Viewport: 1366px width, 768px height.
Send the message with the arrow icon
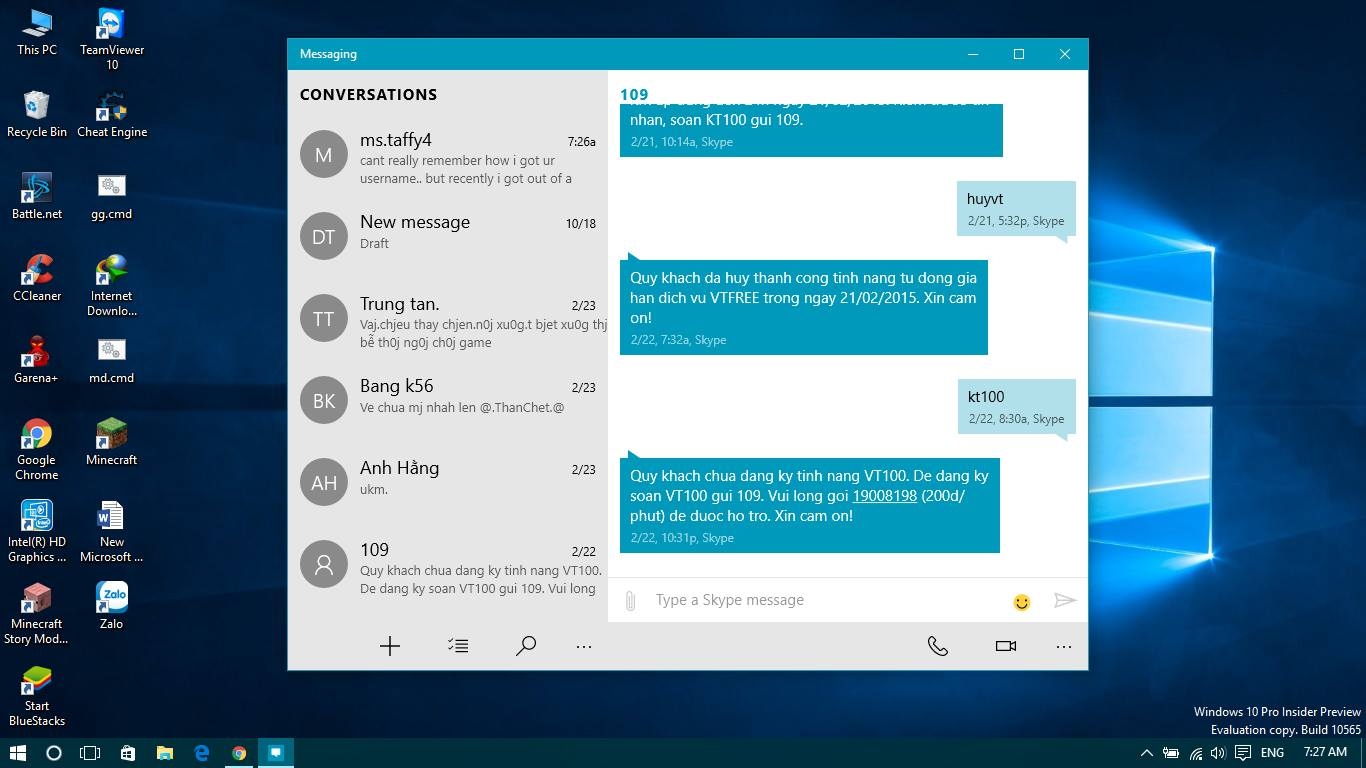tap(1065, 600)
